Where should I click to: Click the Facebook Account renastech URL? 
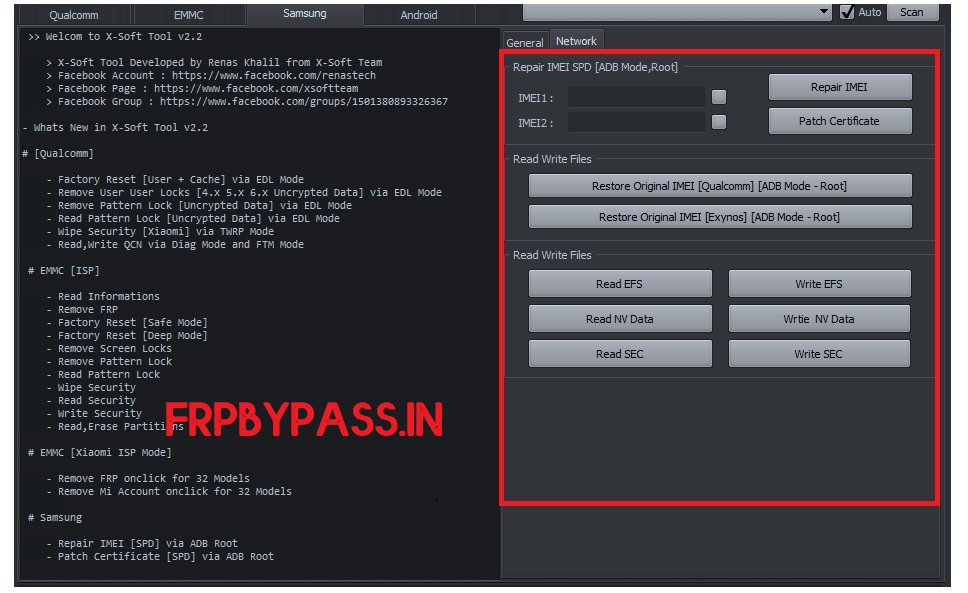pyautogui.click(x=273, y=75)
